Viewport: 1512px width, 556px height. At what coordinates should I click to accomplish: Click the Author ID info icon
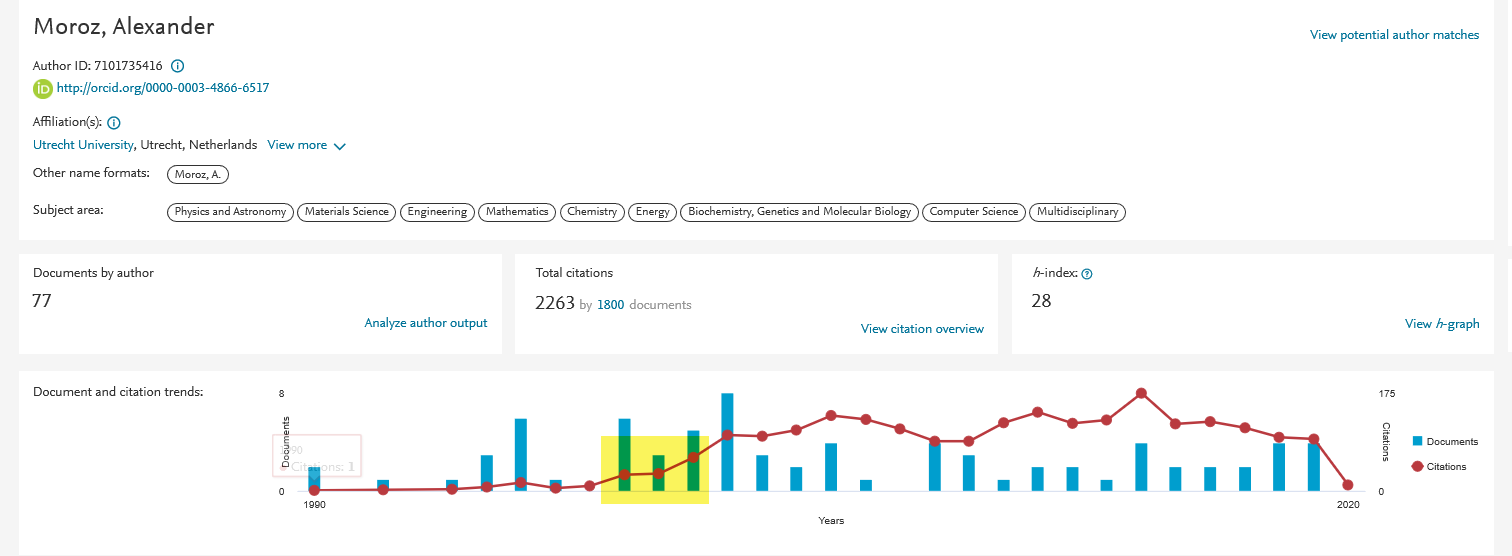pos(177,66)
